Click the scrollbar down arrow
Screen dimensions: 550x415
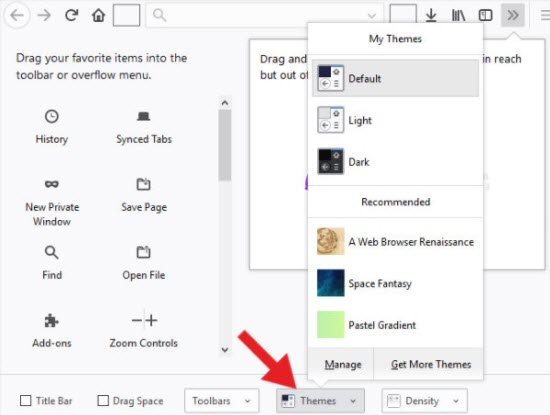(x=225, y=350)
